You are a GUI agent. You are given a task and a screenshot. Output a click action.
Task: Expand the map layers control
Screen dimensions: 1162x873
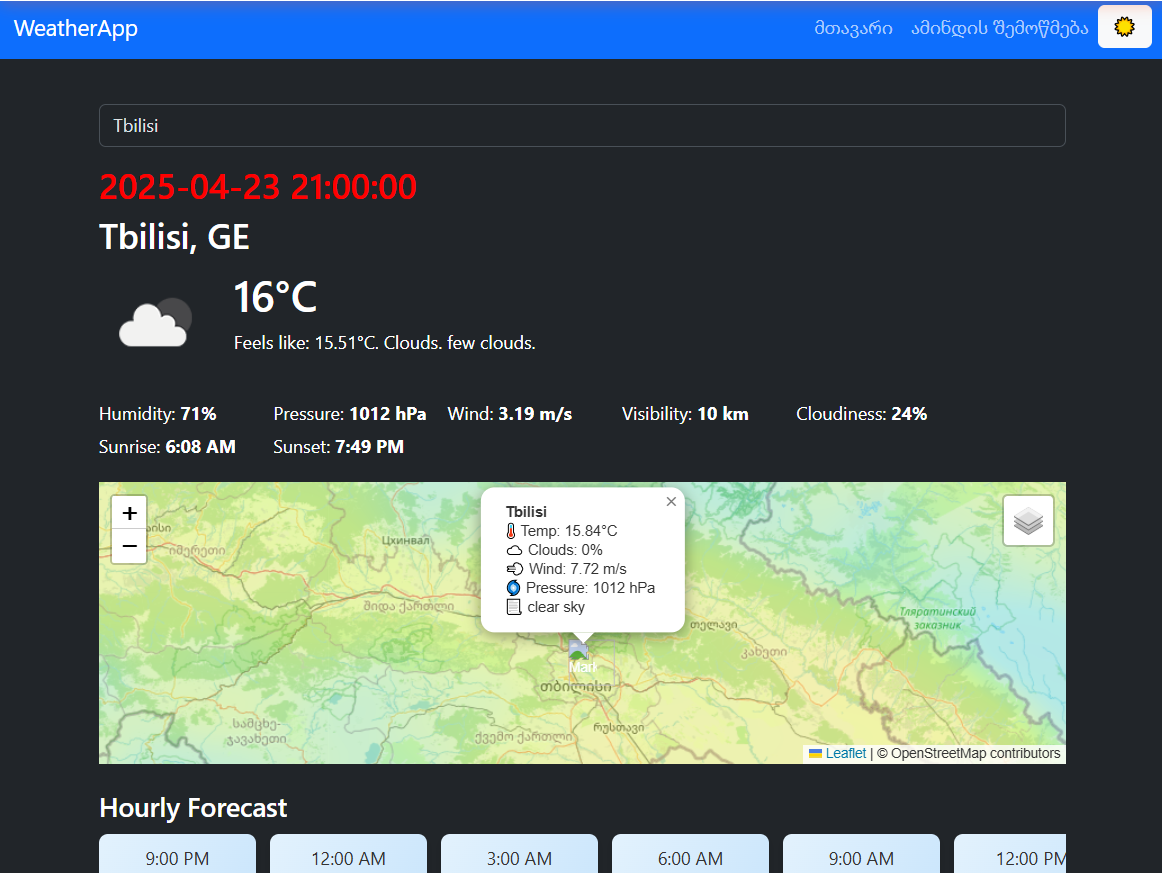point(1028,520)
